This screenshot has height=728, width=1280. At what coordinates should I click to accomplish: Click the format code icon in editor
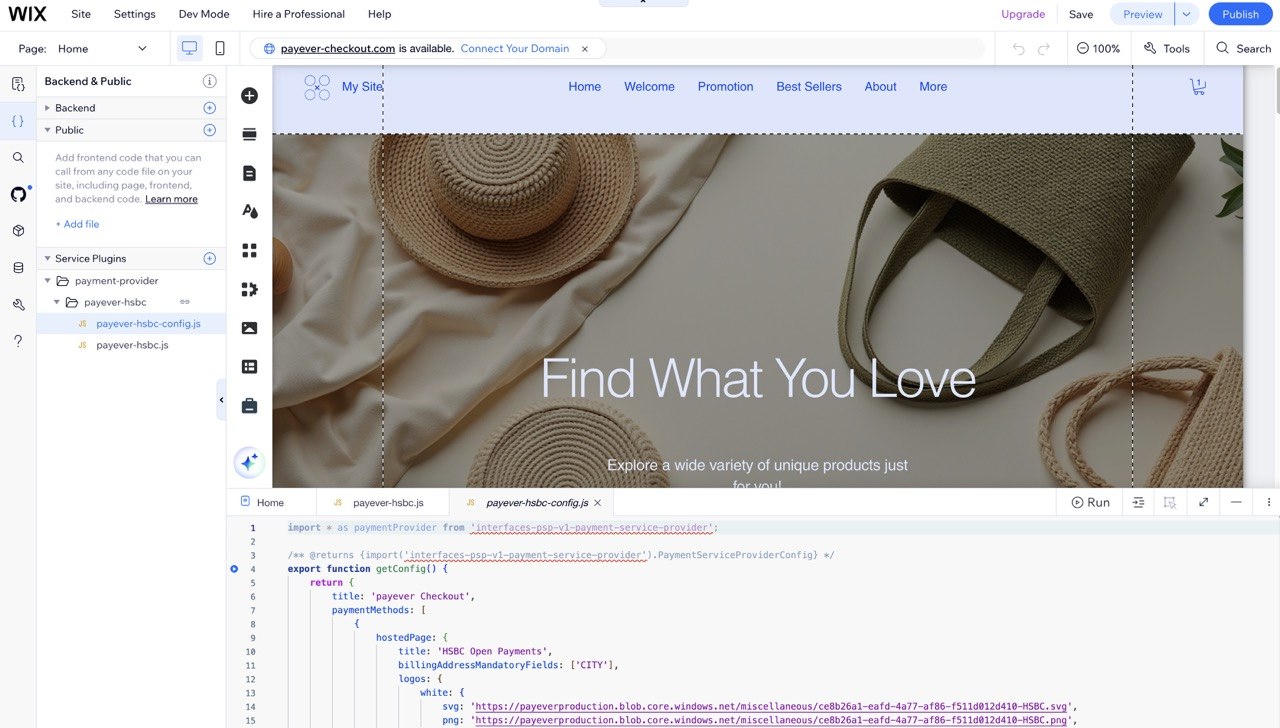[x=1138, y=502]
